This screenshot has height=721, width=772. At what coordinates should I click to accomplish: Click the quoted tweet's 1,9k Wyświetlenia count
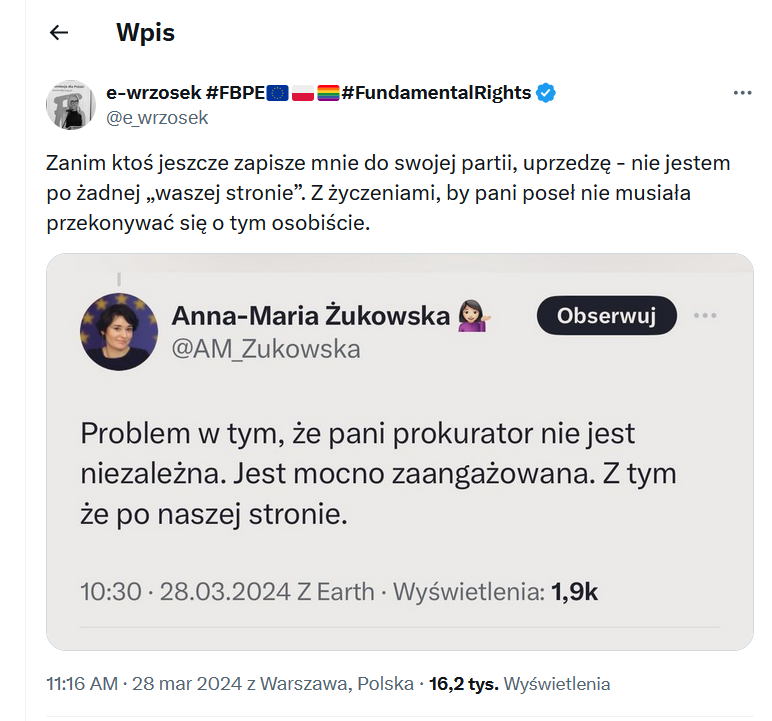point(495,591)
